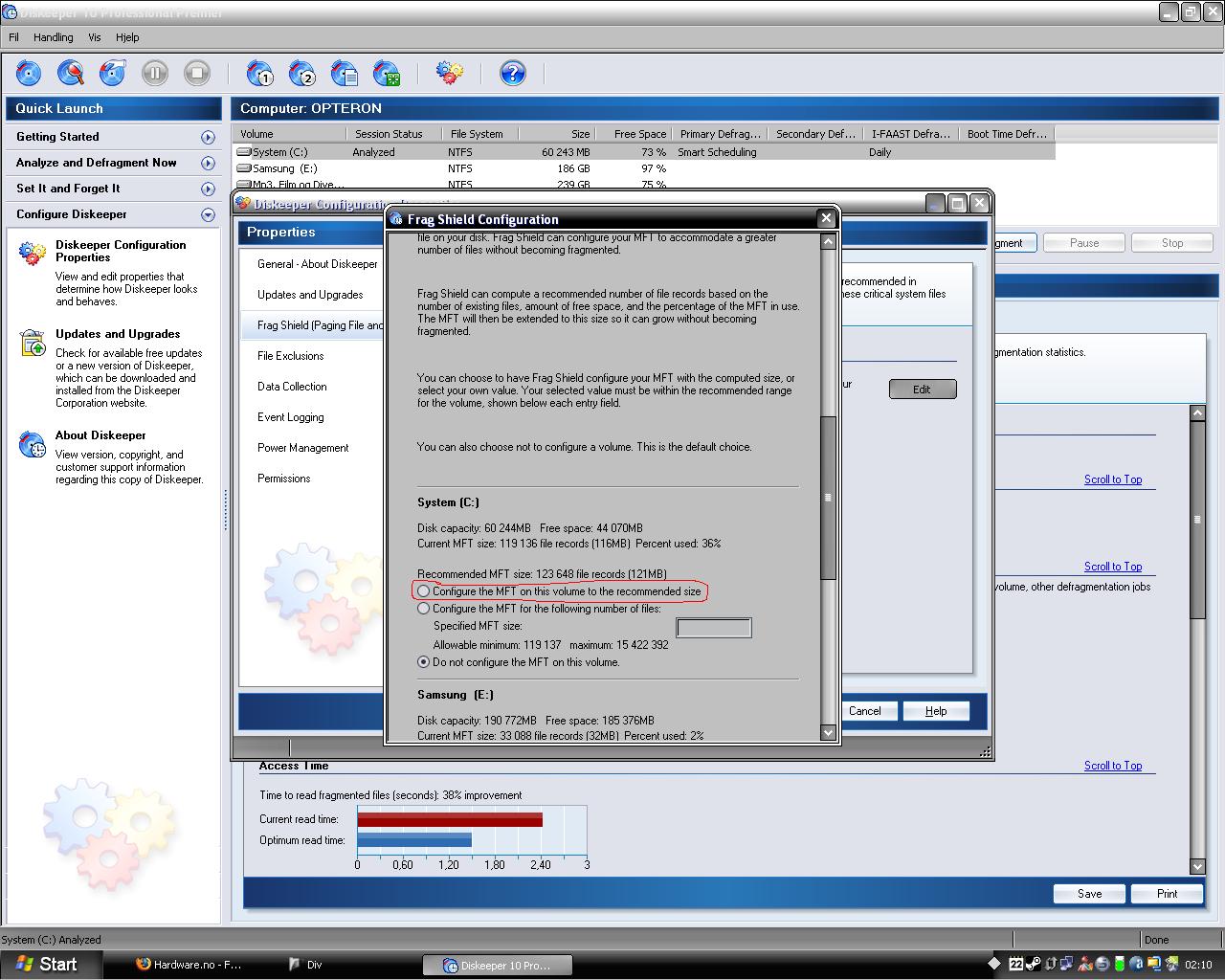Click the Edit button
Viewport: 1225px width, 980px height.
tap(922, 390)
